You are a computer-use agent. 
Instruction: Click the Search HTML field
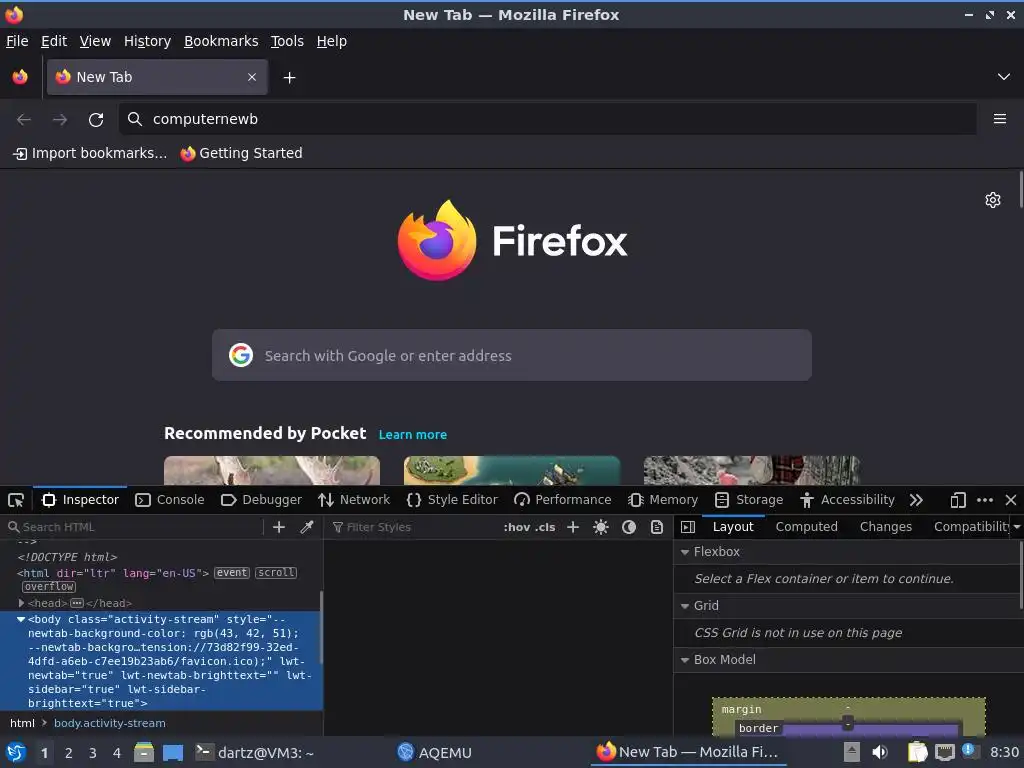[x=134, y=527]
